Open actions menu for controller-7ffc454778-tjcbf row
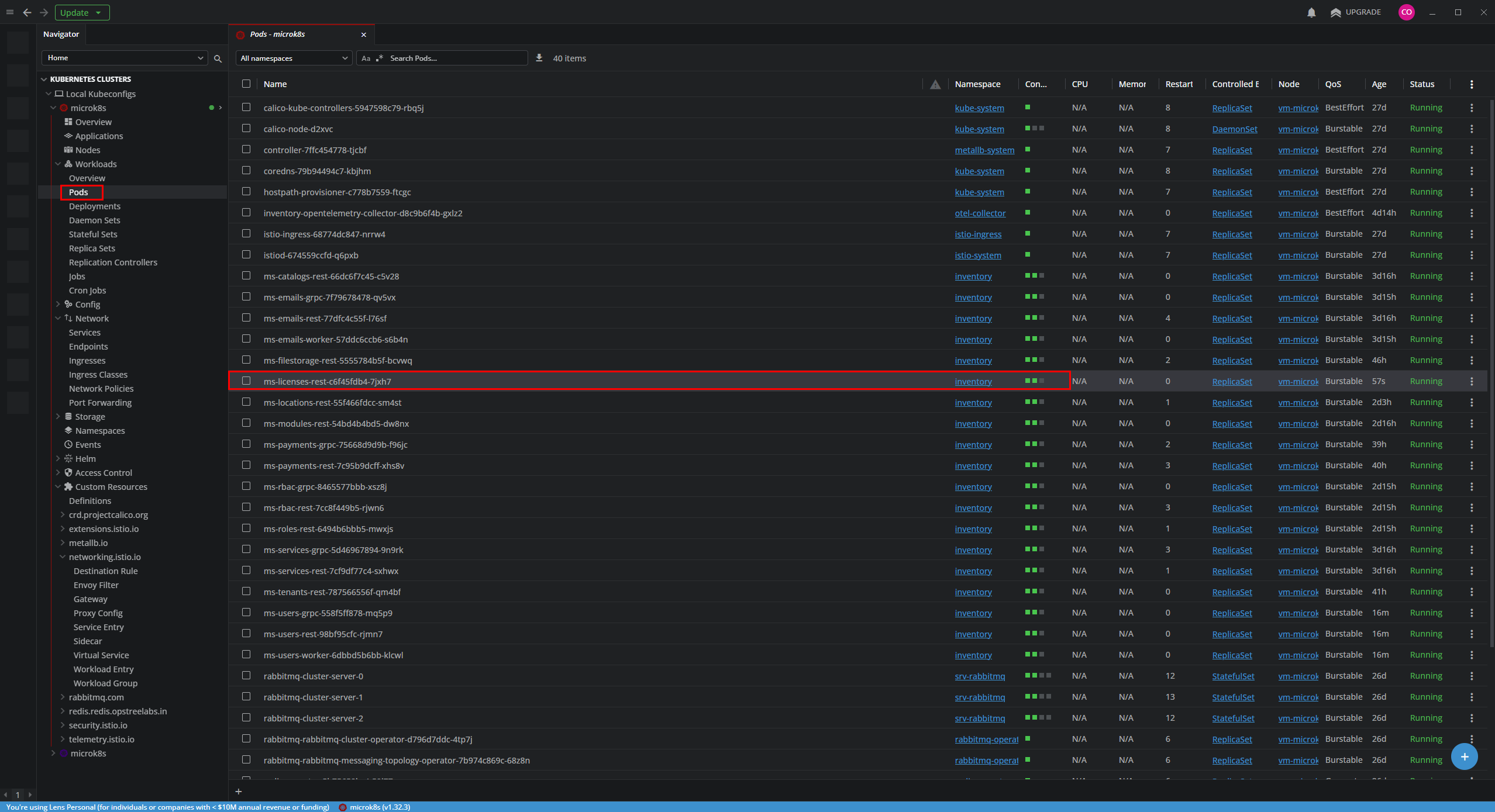 pyautogui.click(x=1472, y=150)
